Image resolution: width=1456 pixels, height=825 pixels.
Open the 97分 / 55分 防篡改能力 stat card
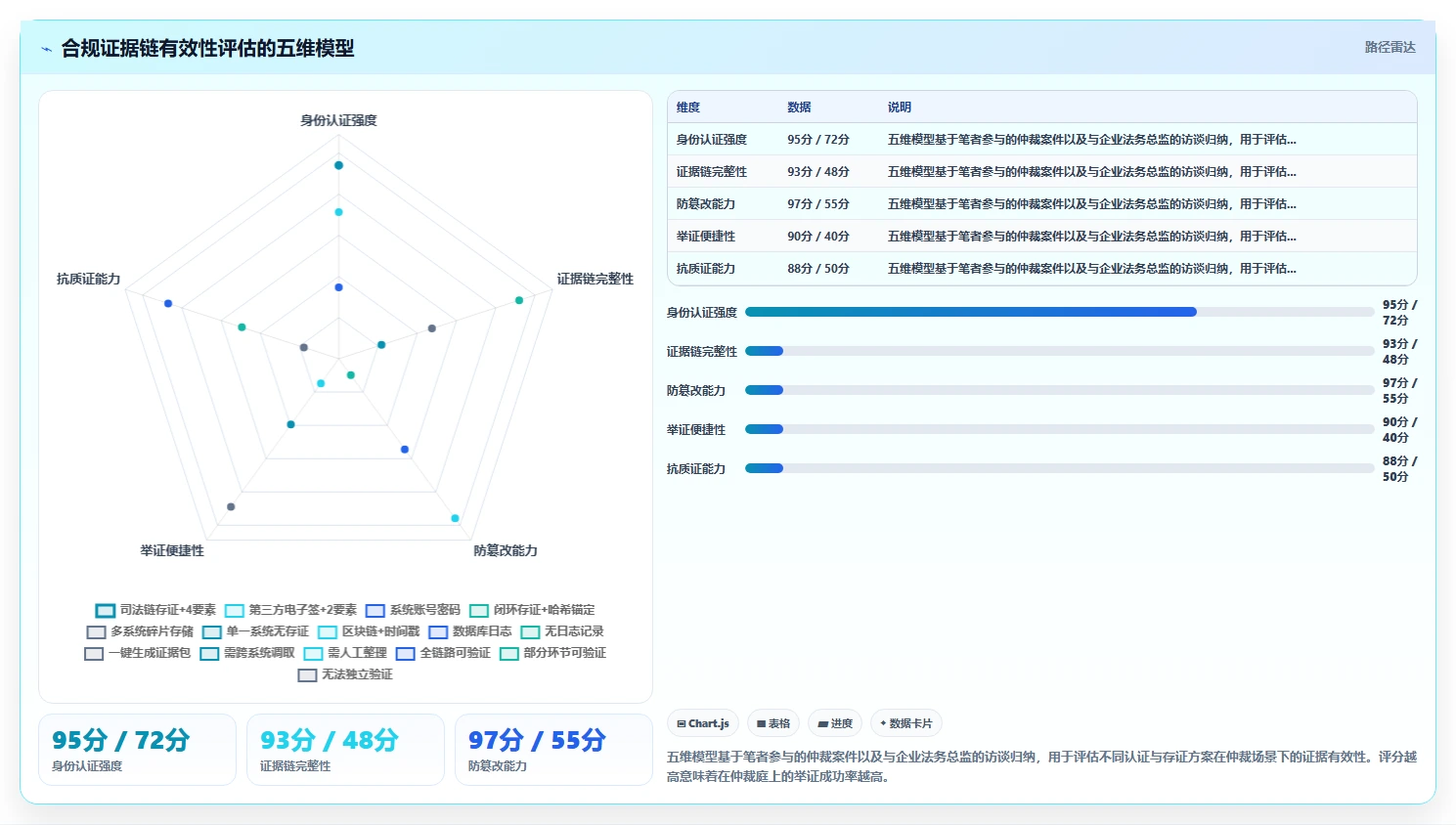[553, 750]
